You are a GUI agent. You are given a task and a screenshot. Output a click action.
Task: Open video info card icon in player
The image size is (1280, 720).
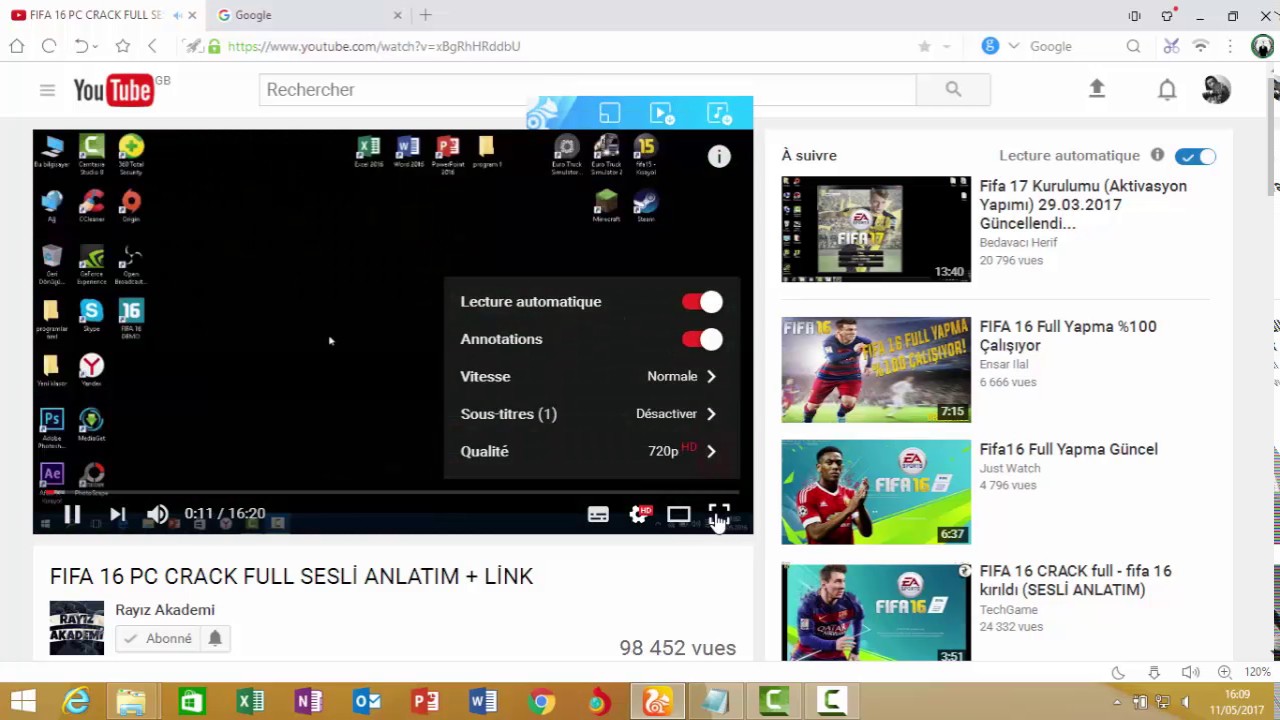[x=719, y=156]
